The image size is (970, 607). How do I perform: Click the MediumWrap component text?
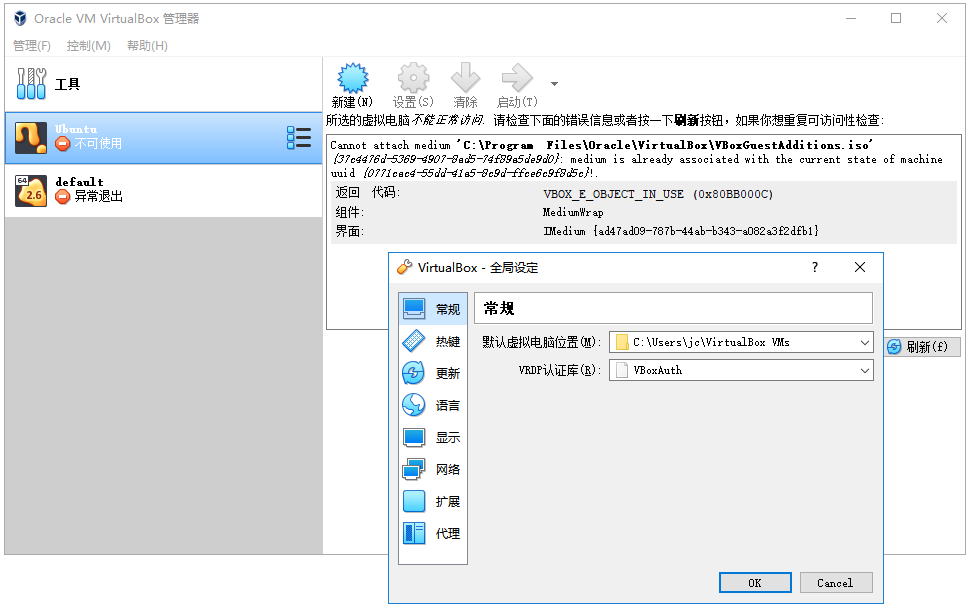pos(573,212)
